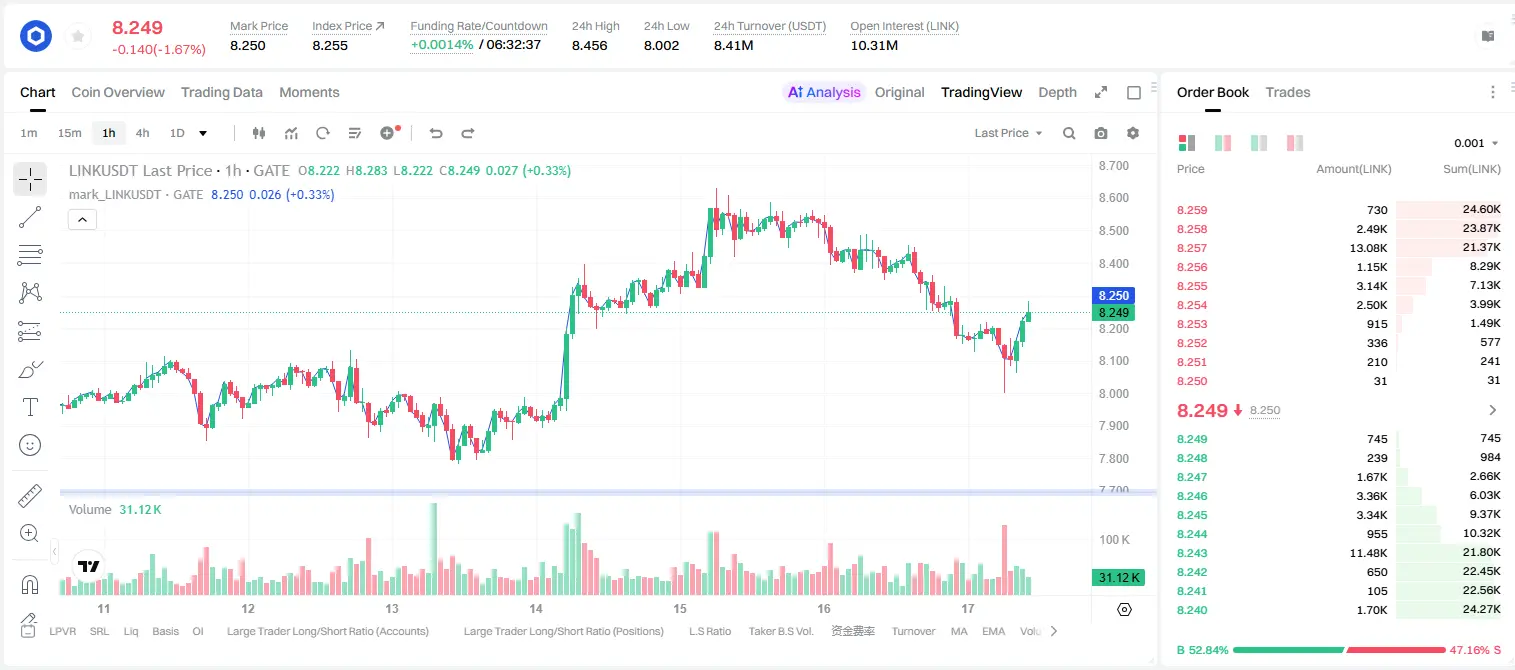Switch chart to Depth view
This screenshot has width=1515, height=670.
pos(1057,92)
